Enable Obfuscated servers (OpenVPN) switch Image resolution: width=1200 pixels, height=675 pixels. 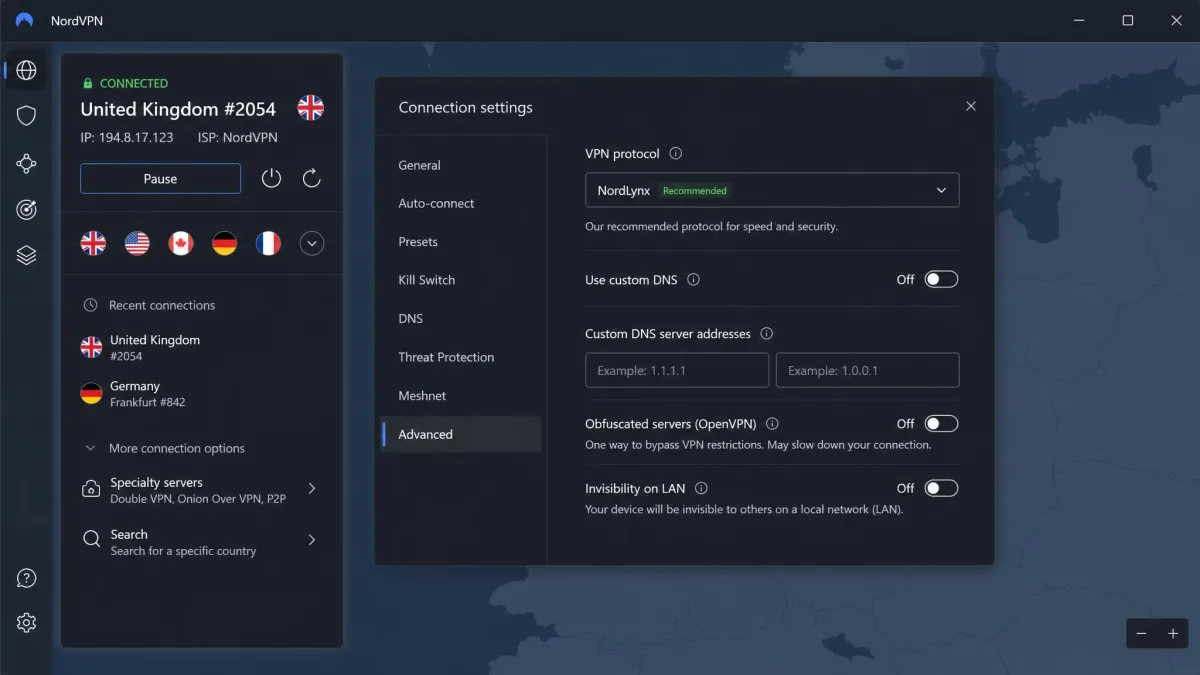pyautogui.click(x=941, y=424)
